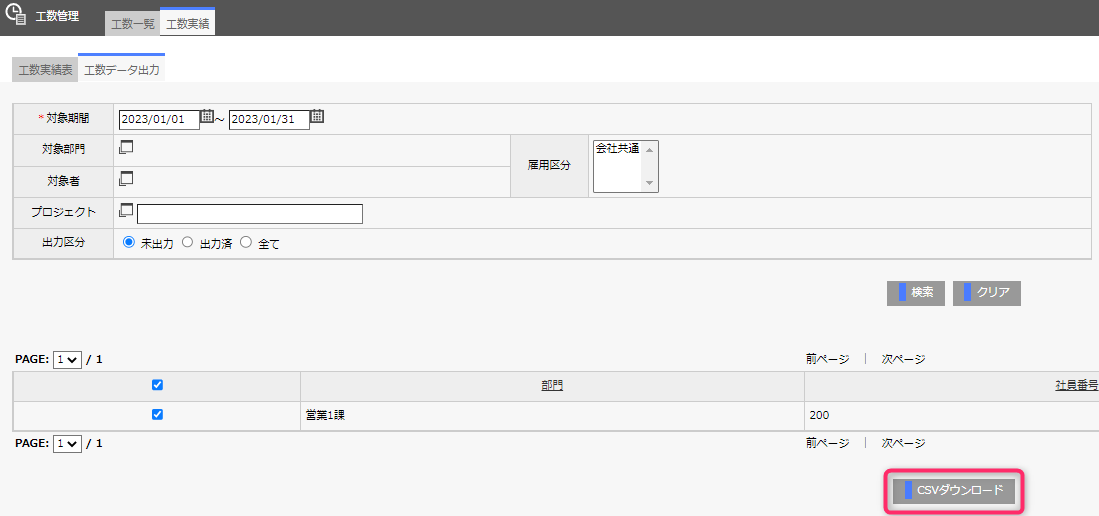Screen dimensions: 1099x516
Task: Open calendar picker for start date
Action: (207, 117)
